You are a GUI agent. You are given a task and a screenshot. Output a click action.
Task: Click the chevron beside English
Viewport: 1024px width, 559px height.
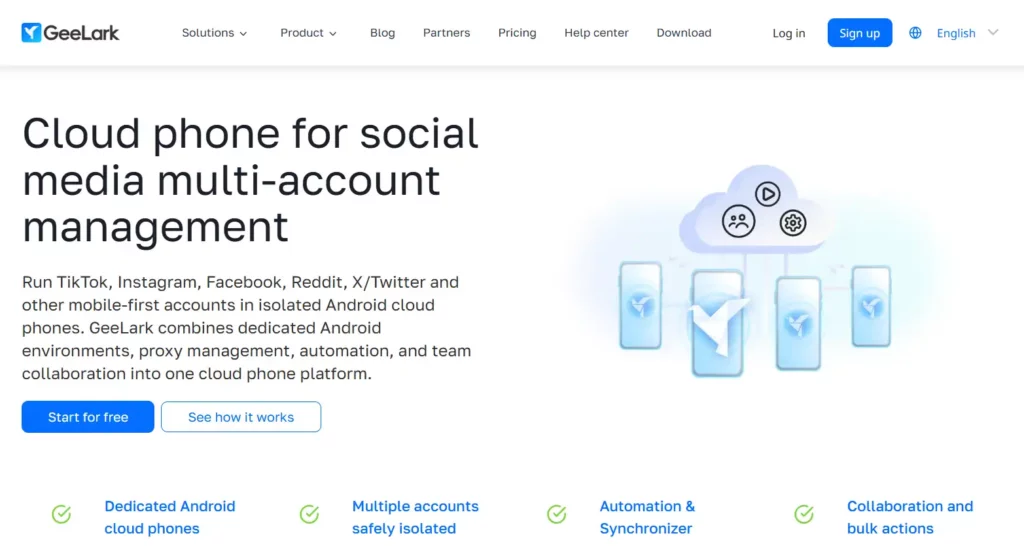pos(993,32)
